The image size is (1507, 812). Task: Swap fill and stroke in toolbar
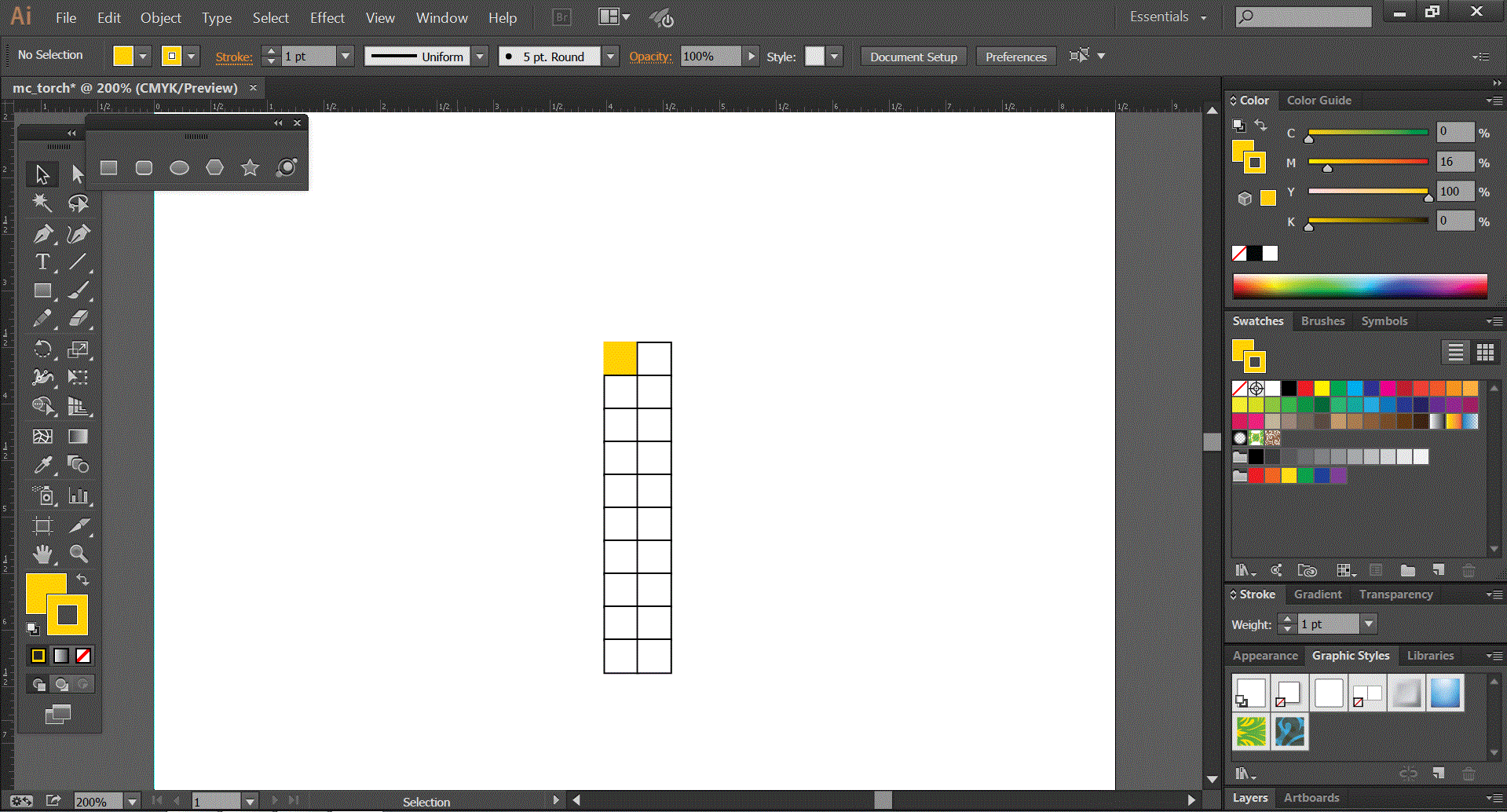(x=82, y=580)
